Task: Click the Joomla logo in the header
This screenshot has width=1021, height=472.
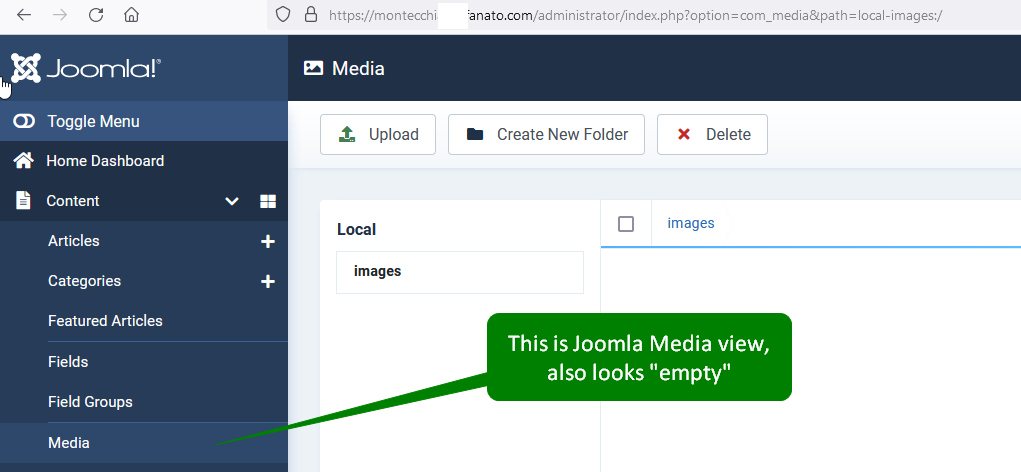Action: 86,68
